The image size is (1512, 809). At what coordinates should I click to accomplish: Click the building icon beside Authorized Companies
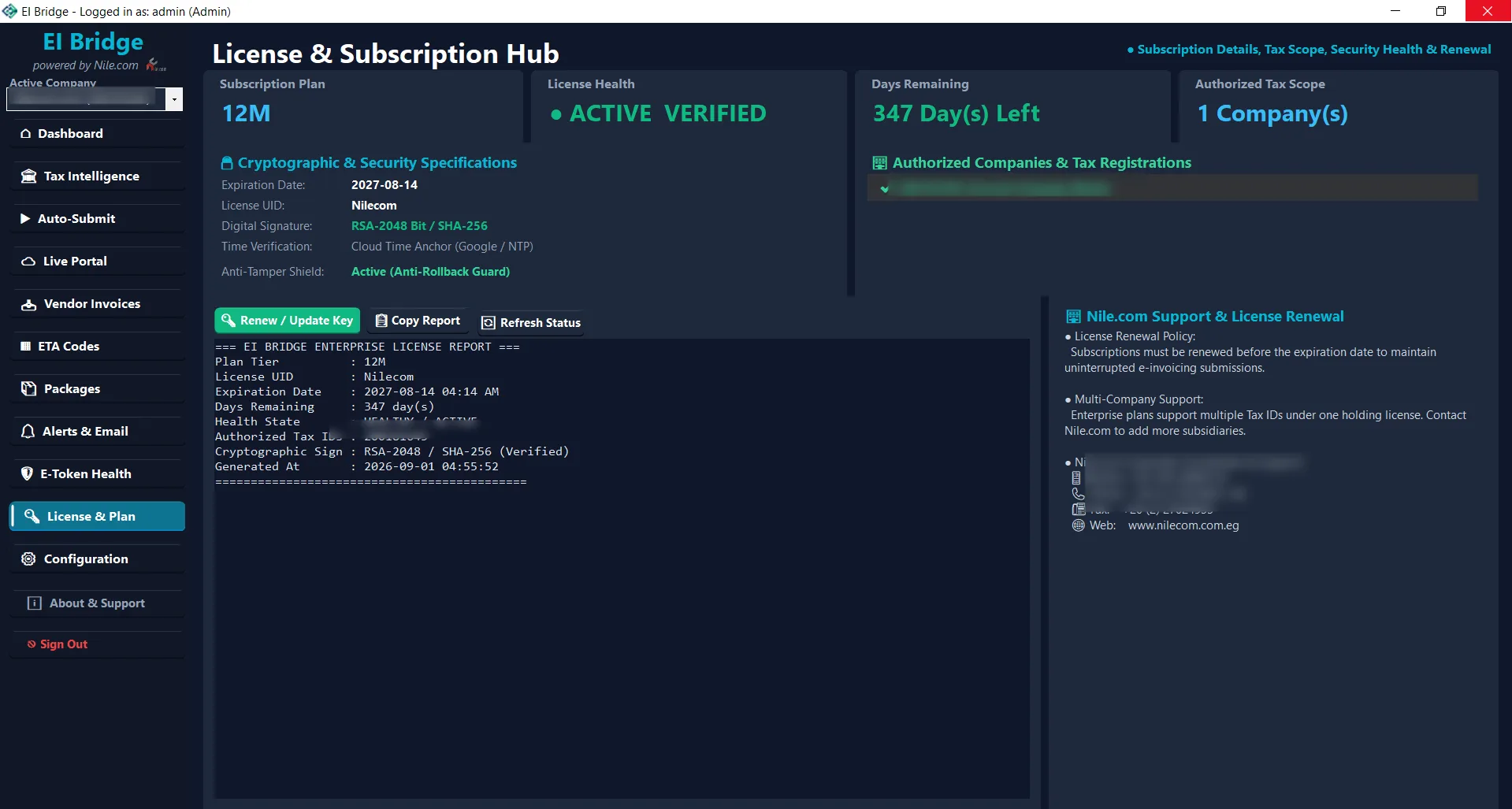tap(880, 163)
